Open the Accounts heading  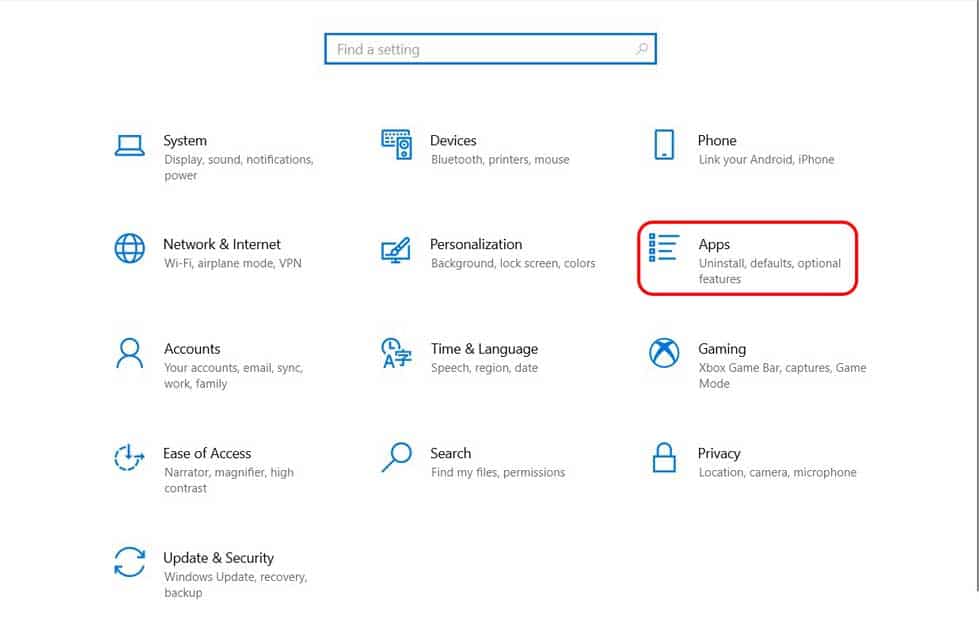[192, 349]
